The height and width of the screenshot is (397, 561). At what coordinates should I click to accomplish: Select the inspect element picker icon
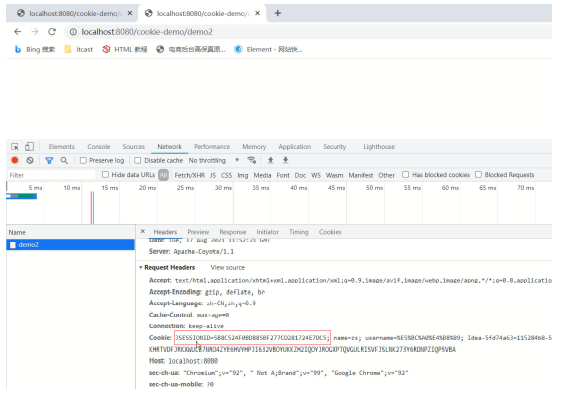[15, 147]
